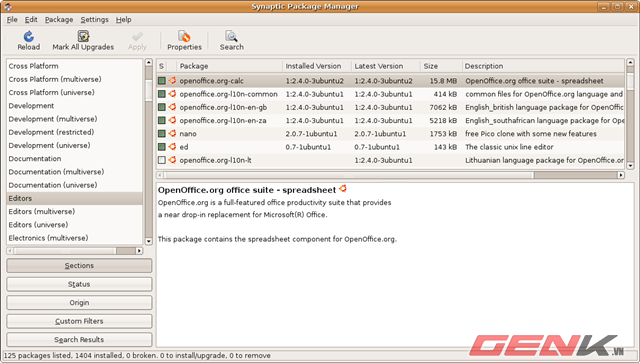Open the File menu
The width and height of the screenshot is (640, 363).
[x=12, y=20]
